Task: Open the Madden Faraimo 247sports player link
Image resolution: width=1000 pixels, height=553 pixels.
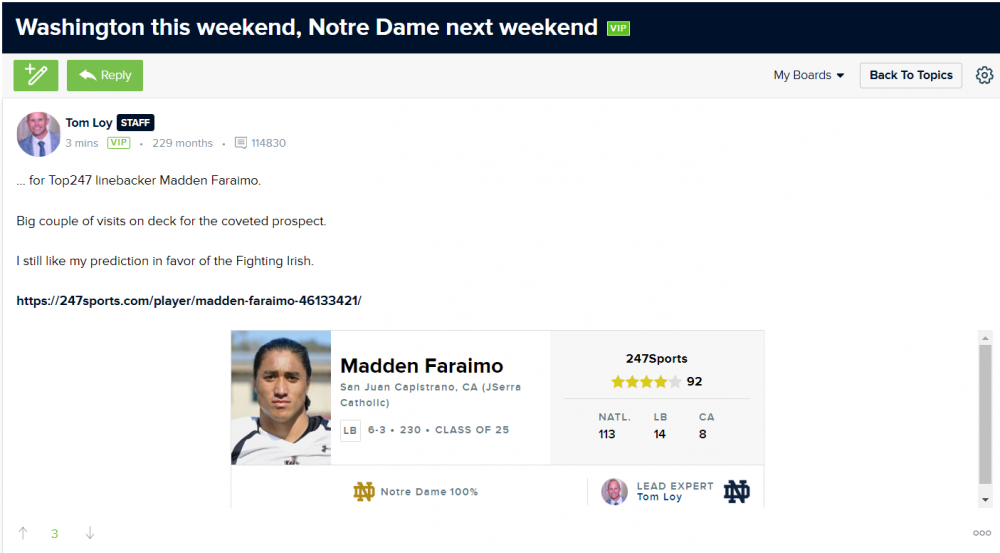Action: pyautogui.click(x=189, y=300)
